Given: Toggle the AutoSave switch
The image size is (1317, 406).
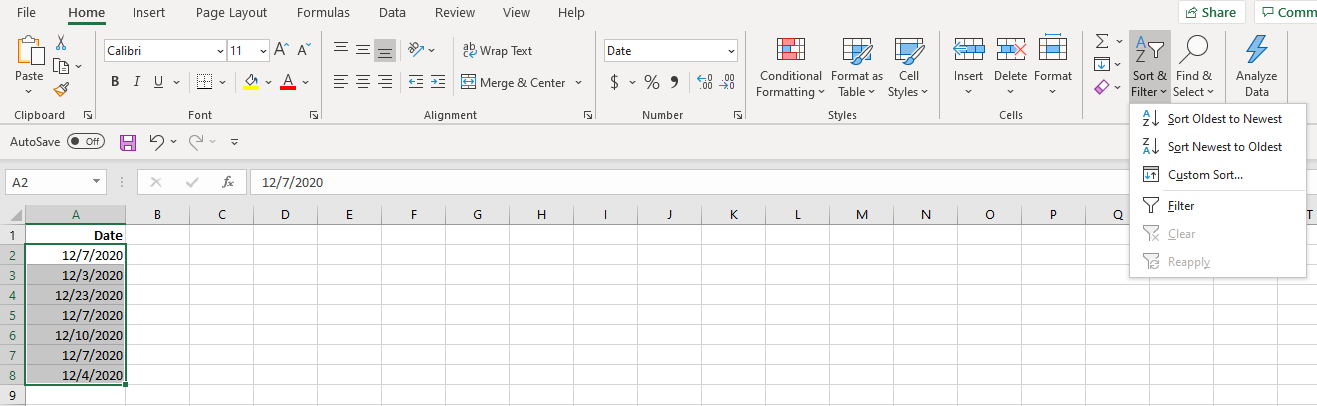Looking at the screenshot, I should coord(86,142).
